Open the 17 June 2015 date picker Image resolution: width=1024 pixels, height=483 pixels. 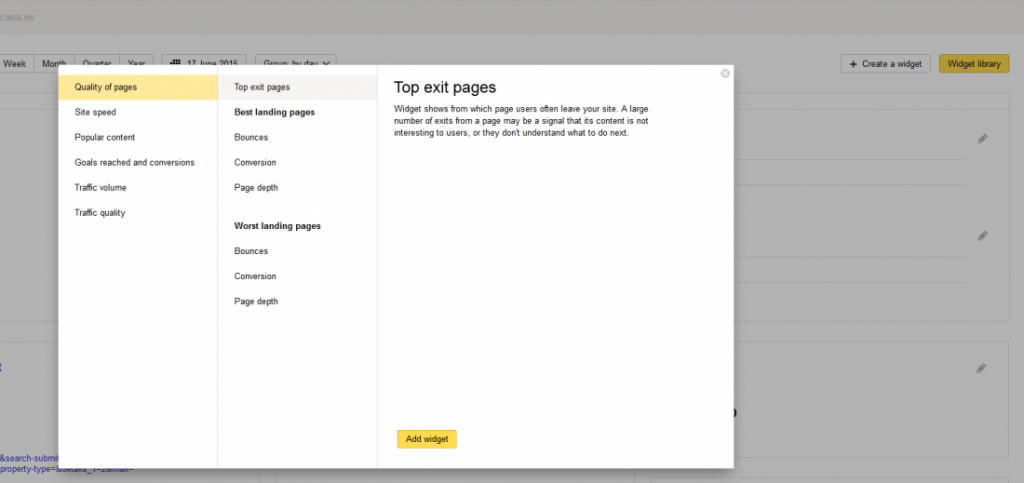tap(203, 63)
